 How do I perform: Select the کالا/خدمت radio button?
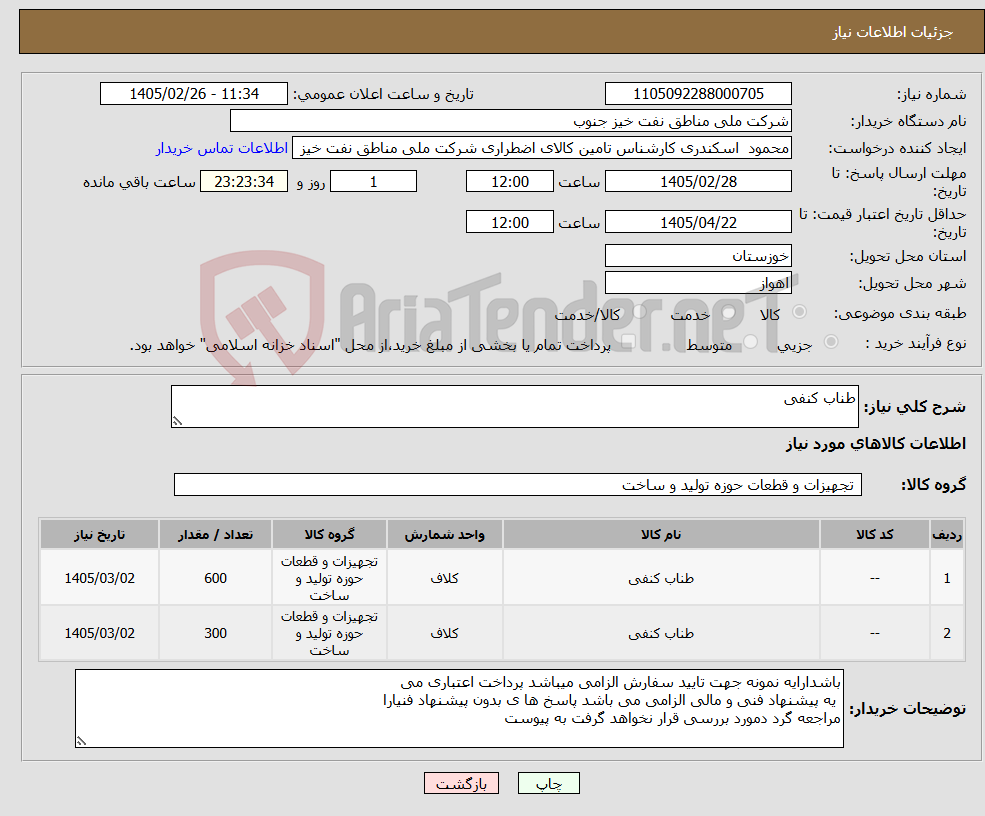[x=639, y=312]
